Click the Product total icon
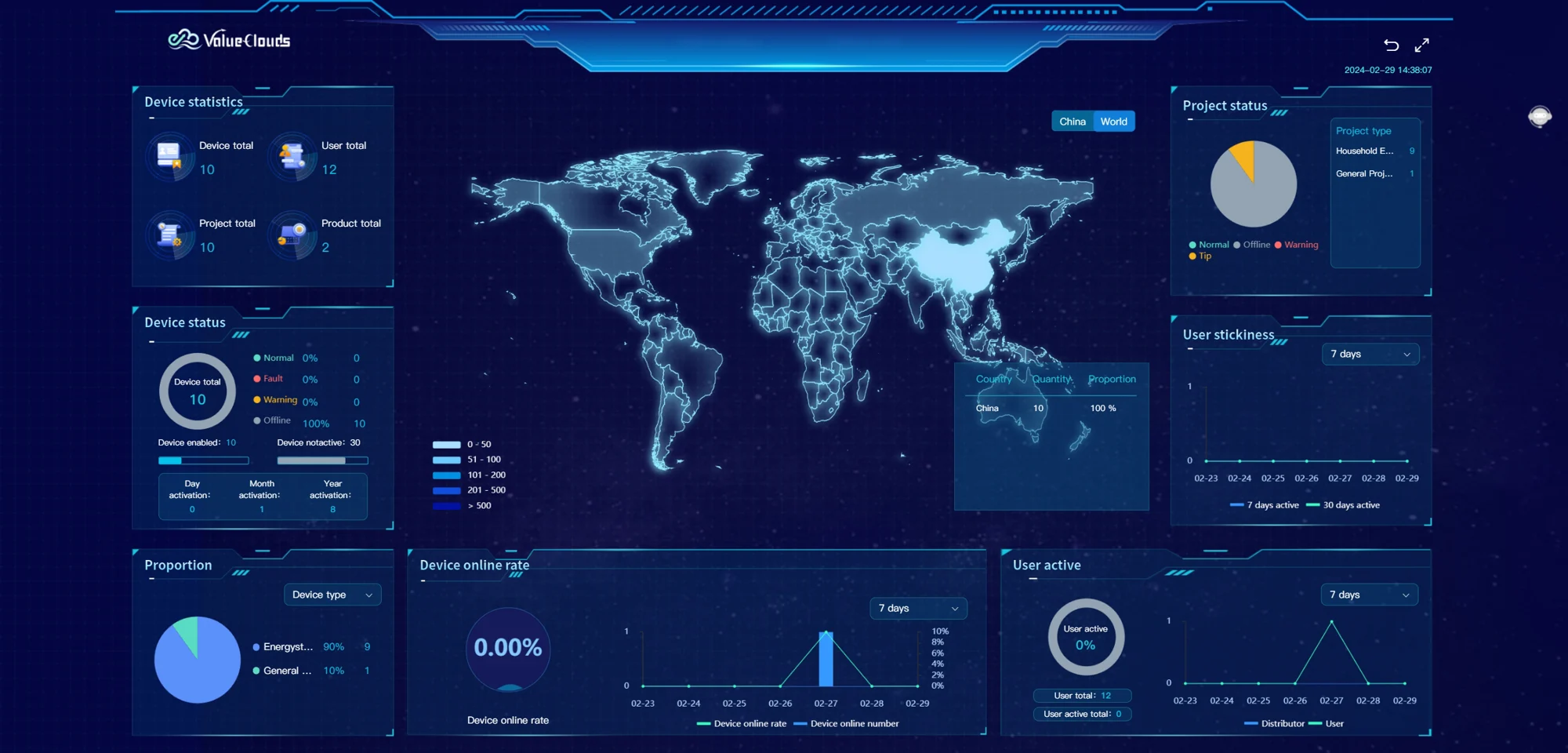Viewport: 1568px width, 753px height. pos(292,235)
